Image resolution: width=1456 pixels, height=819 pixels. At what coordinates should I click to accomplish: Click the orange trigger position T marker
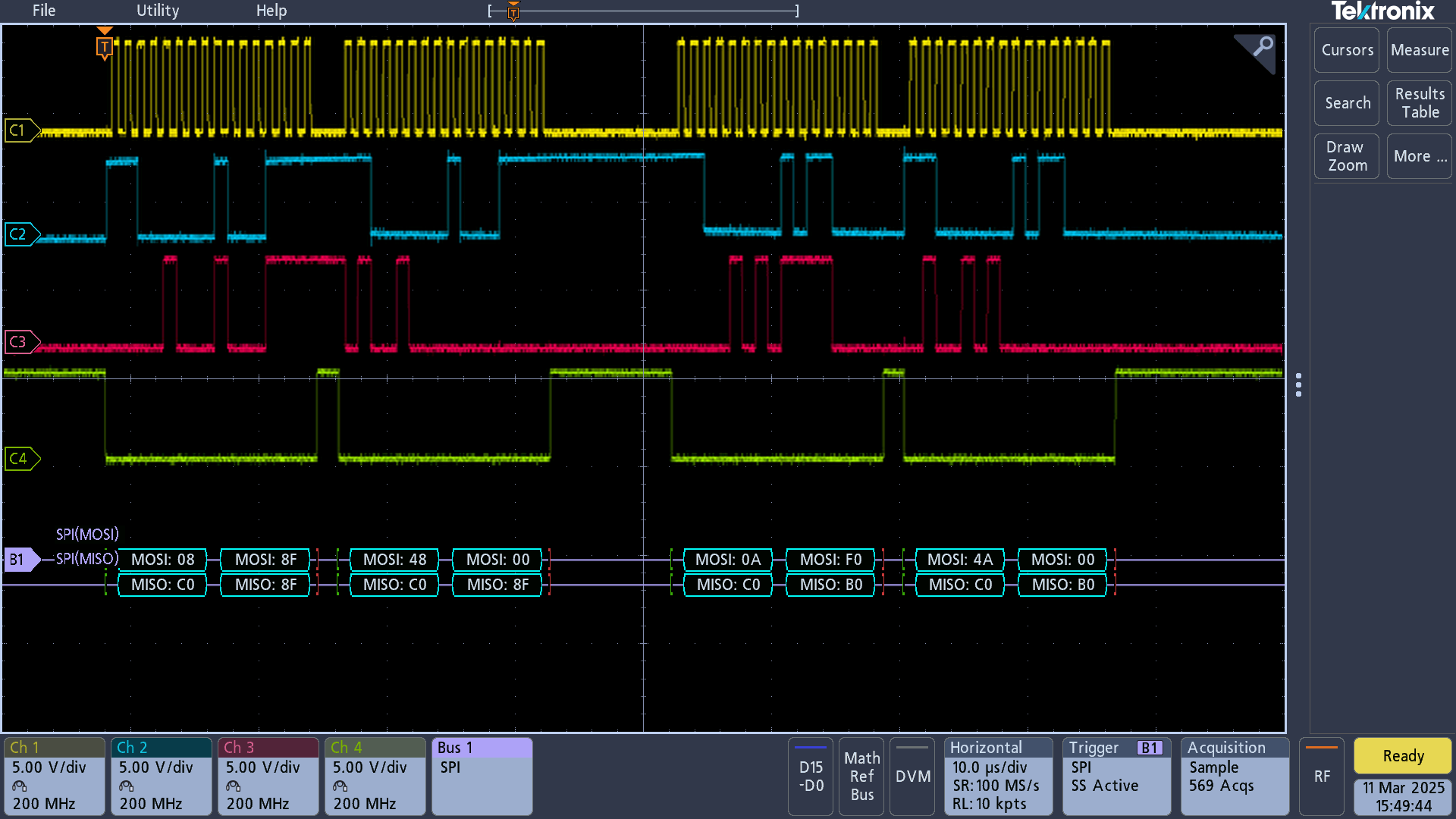(105, 47)
